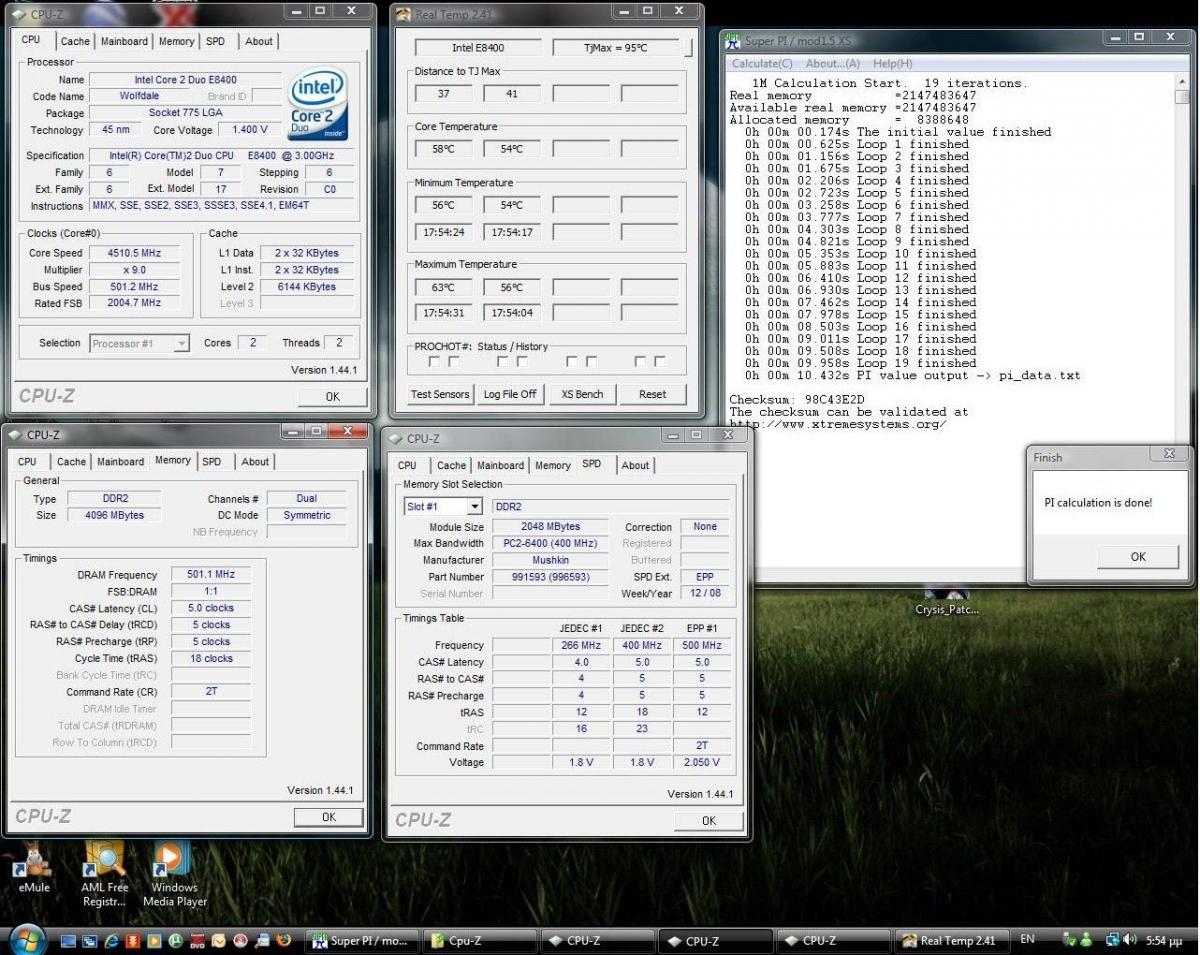Click volume speaker icon in system tray

(x=1130, y=940)
